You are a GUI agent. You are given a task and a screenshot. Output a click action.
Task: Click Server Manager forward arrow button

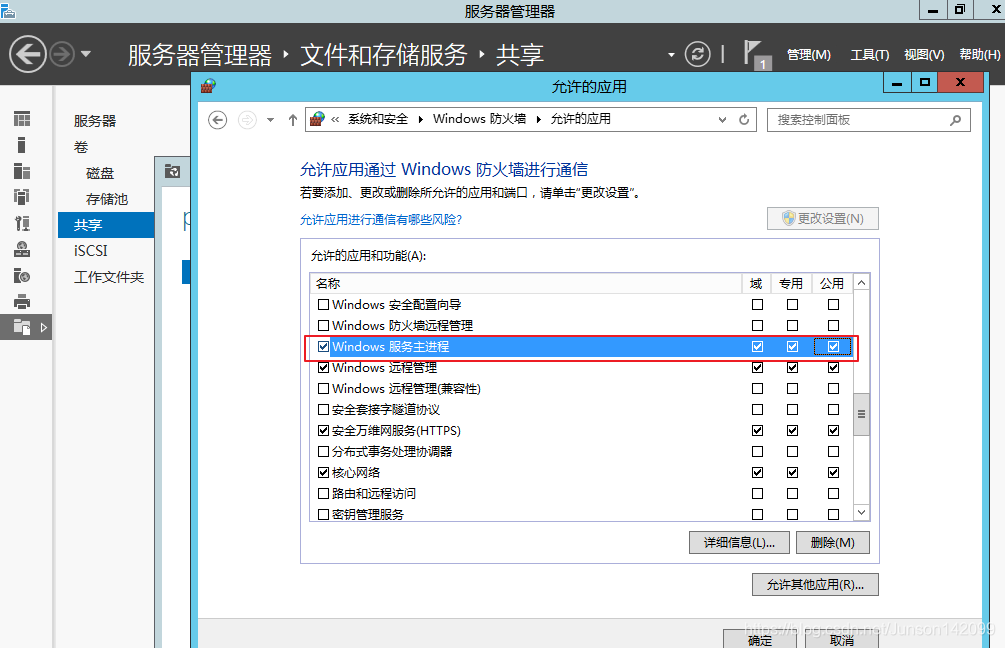click(x=62, y=54)
